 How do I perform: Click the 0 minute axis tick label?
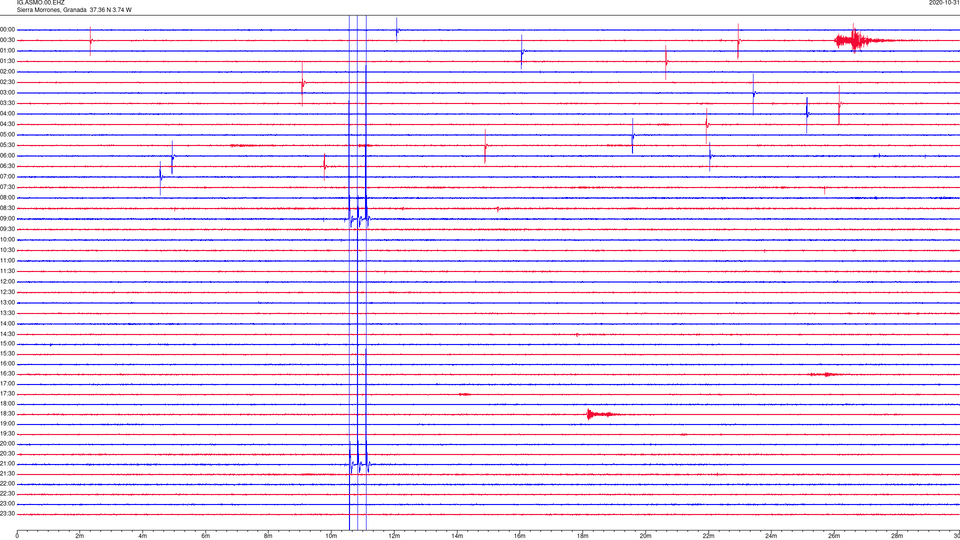(17, 536)
